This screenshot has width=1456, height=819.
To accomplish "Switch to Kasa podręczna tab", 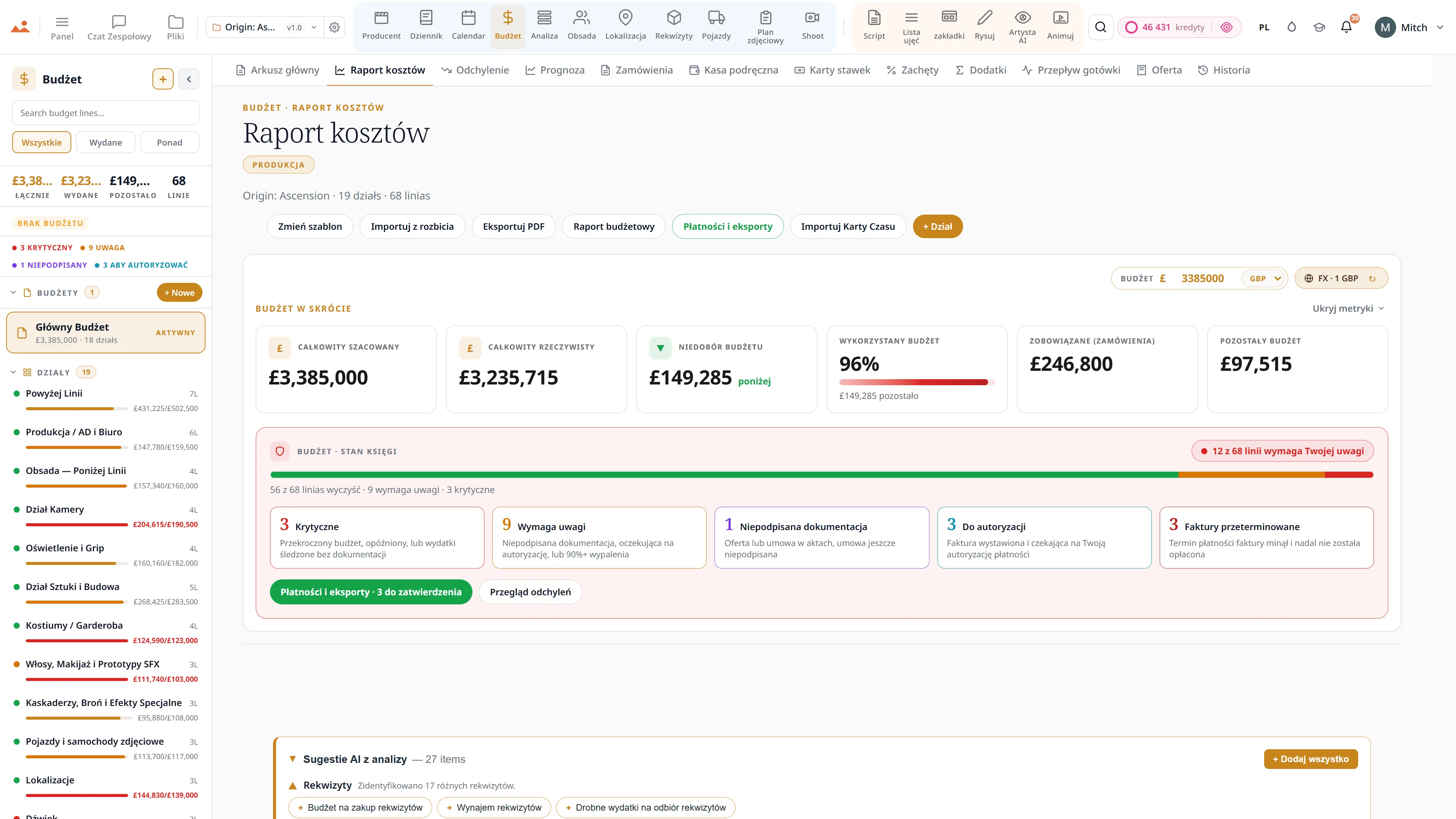I will click(734, 70).
